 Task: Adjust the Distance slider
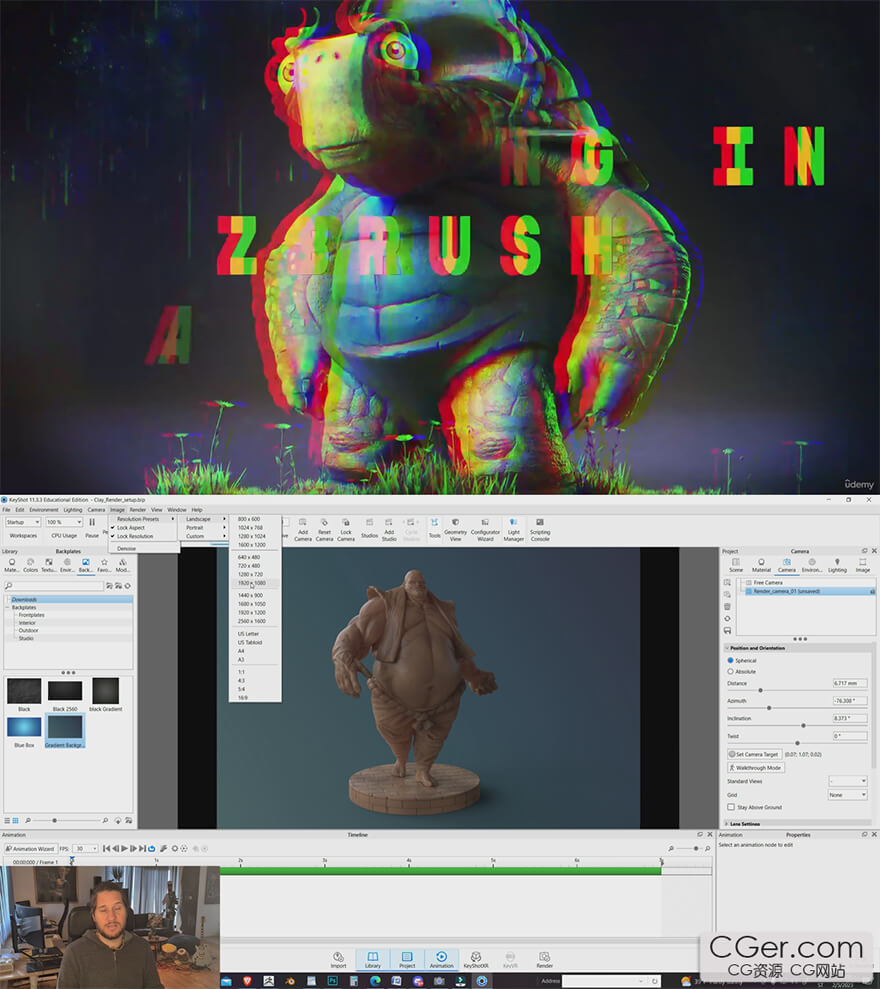(x=761, y=690)
